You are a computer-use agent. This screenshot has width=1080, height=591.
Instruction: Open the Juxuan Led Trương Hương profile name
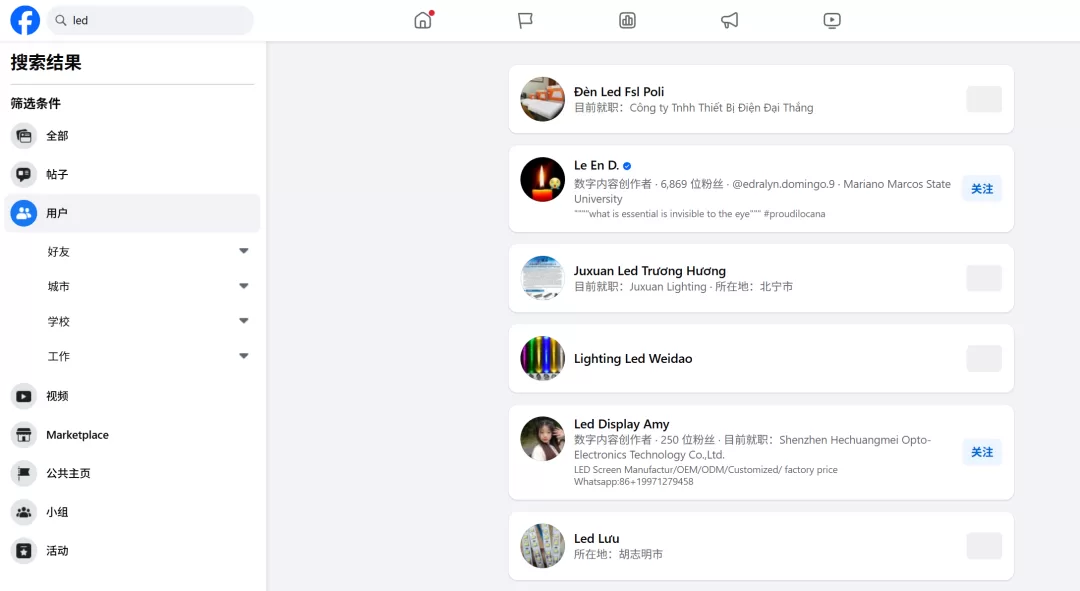(650, 271)
